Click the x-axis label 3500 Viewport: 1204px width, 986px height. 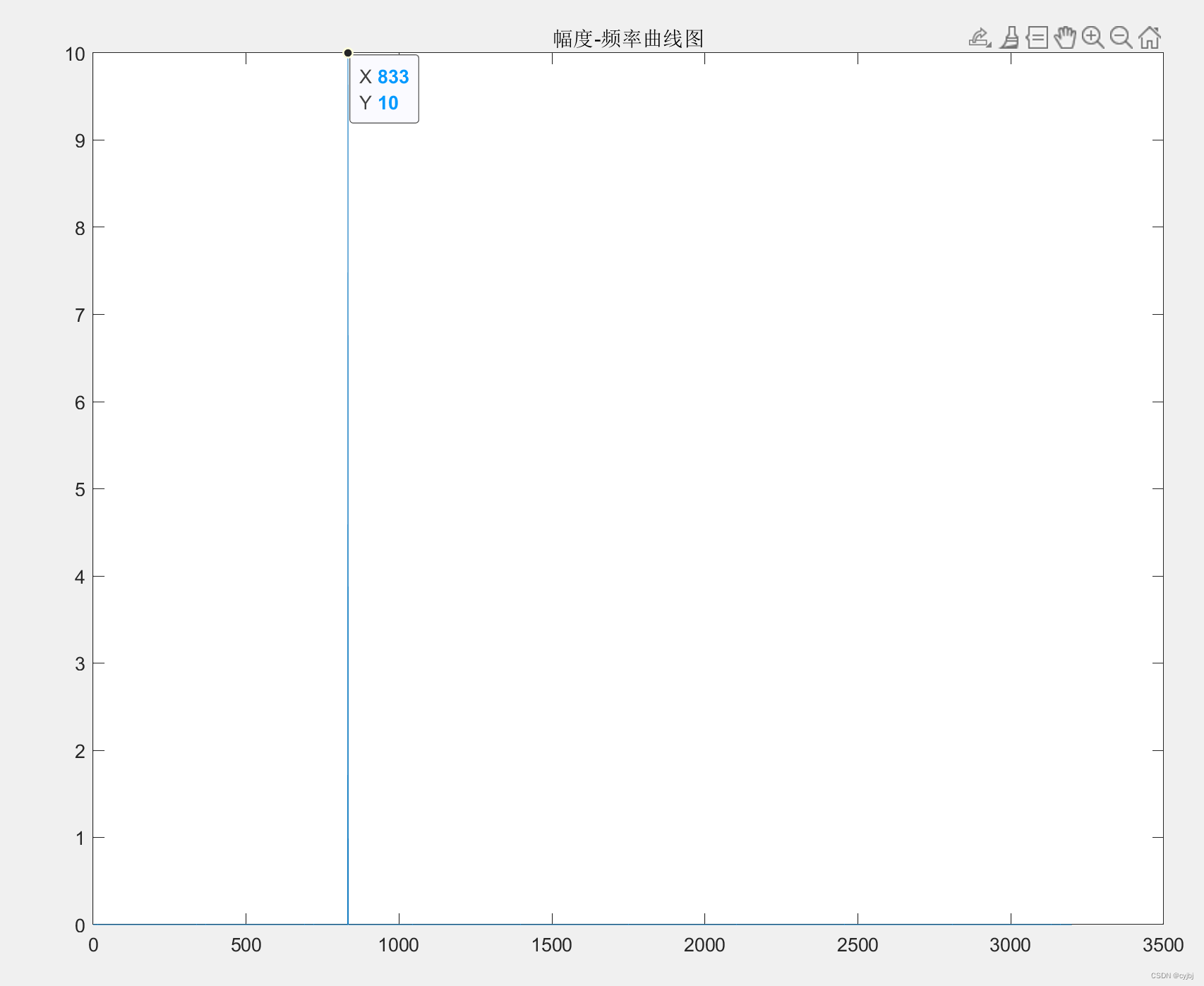1163,945
